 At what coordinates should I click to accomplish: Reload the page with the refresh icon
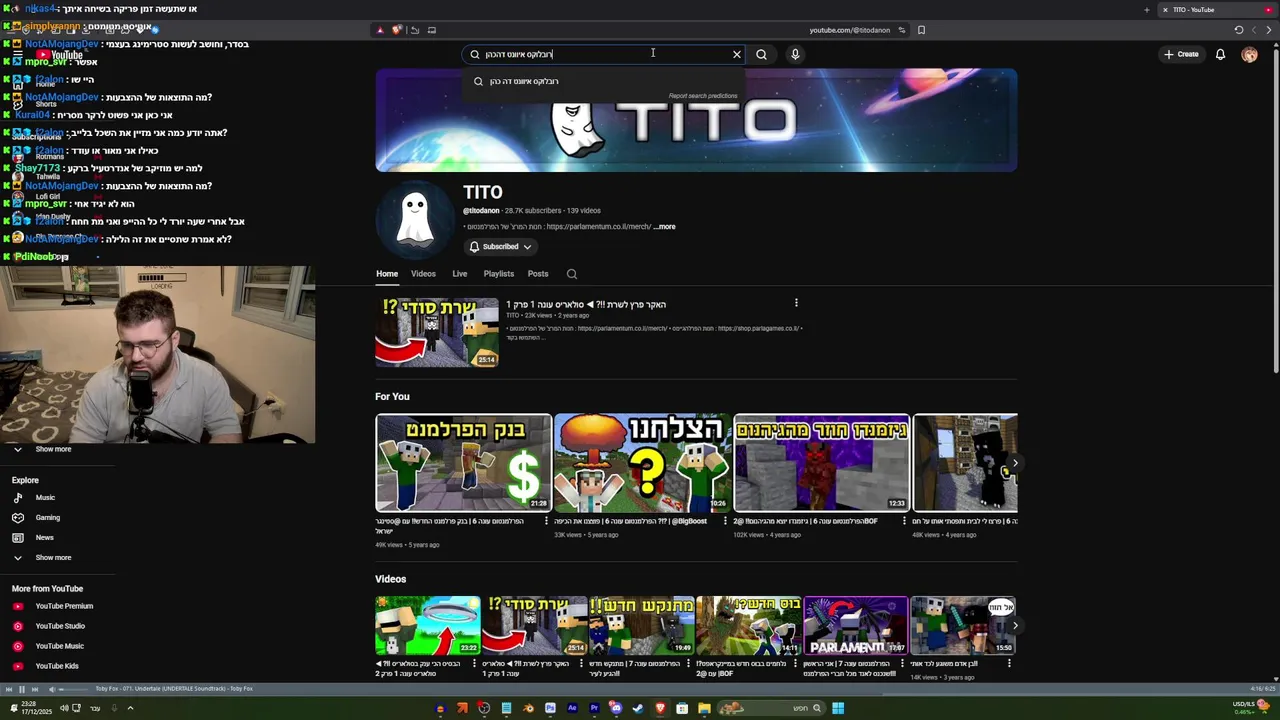[1238, 30]
